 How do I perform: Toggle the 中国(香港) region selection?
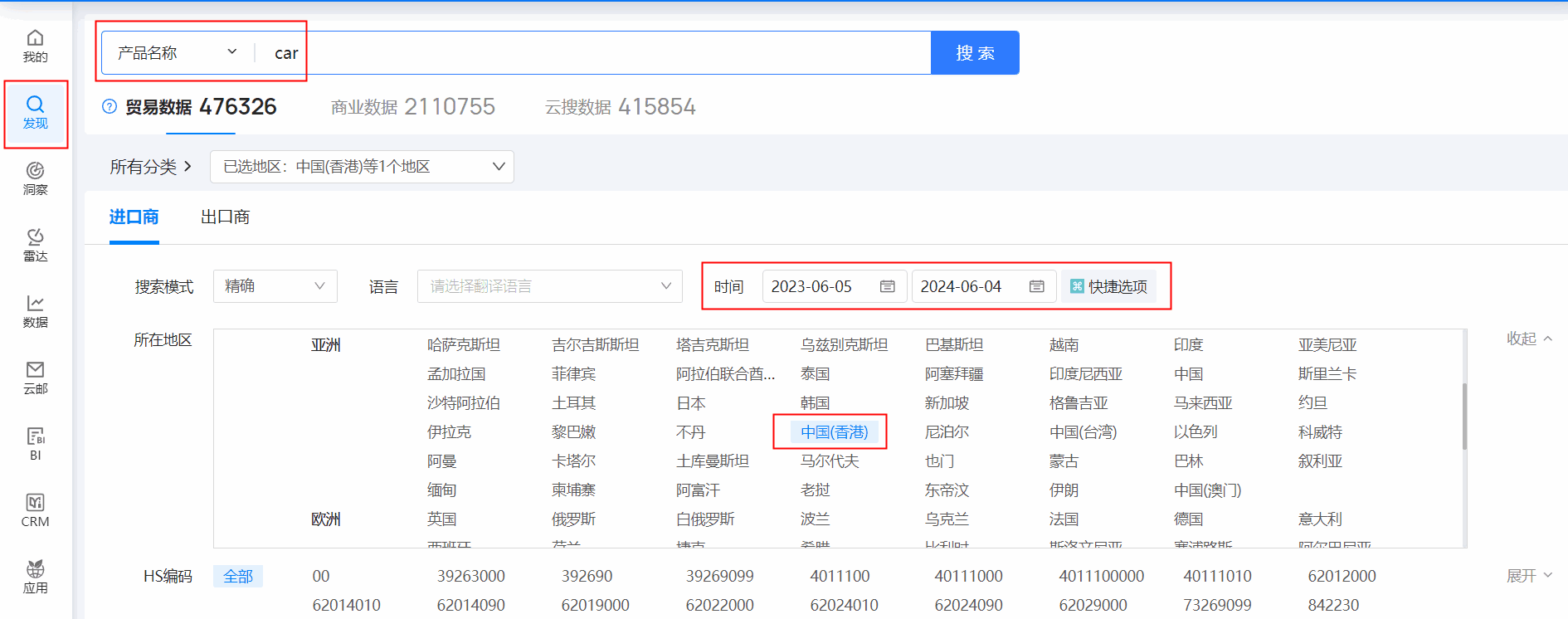[x=834, y=432]
